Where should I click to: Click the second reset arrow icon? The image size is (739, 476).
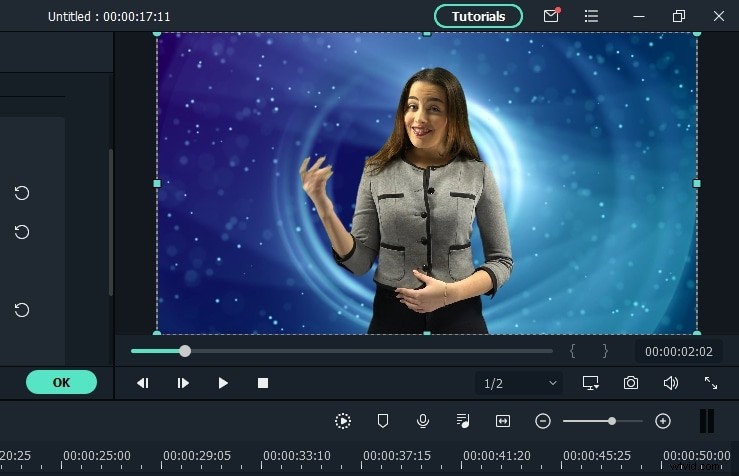pos(22,232)
